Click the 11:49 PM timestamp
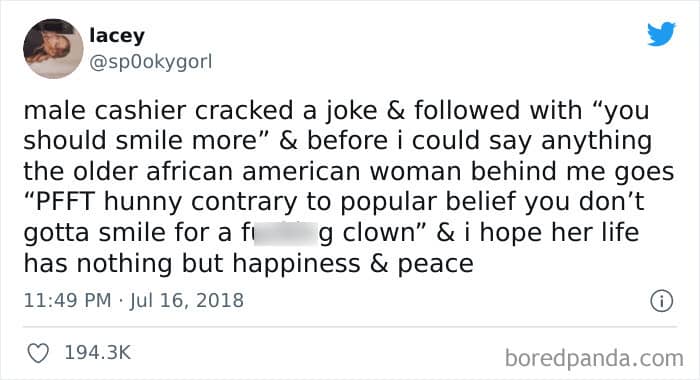The width and height of the screenshot is (700, 380). click(x=67, y=300)
